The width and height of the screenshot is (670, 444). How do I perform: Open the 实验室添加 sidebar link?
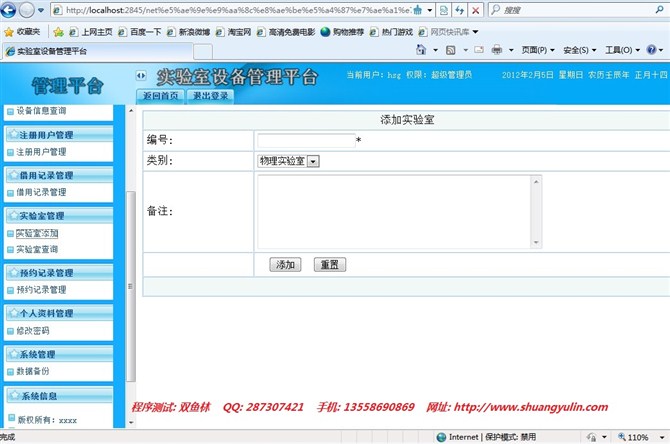(37, 234)
